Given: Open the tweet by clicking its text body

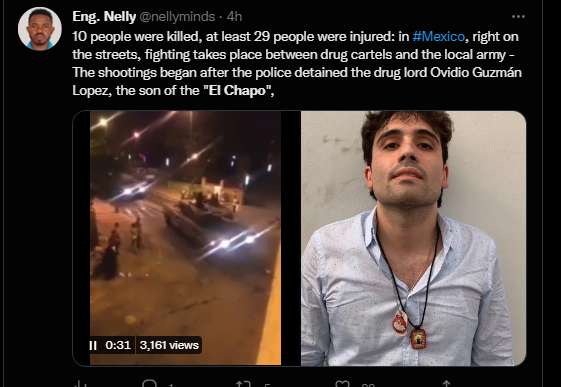Looking at the screenshot, I should point(297,63).
